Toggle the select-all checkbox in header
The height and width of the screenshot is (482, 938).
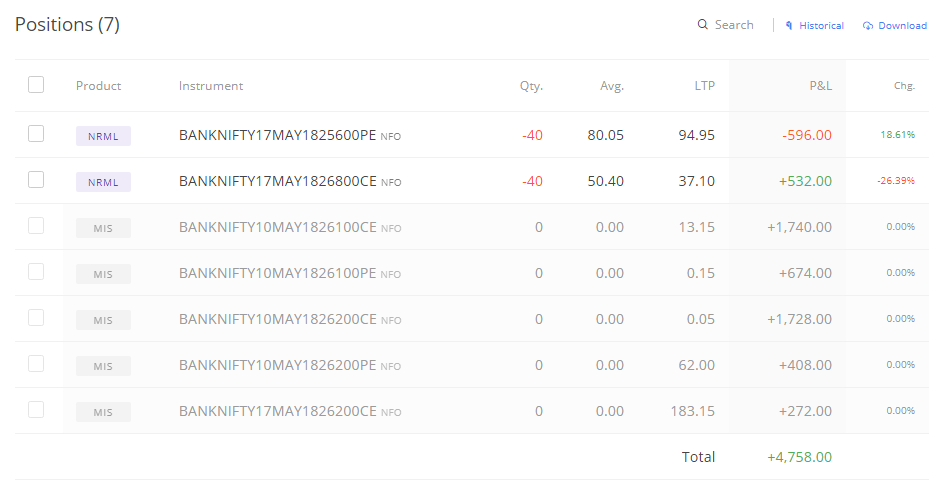36,85
